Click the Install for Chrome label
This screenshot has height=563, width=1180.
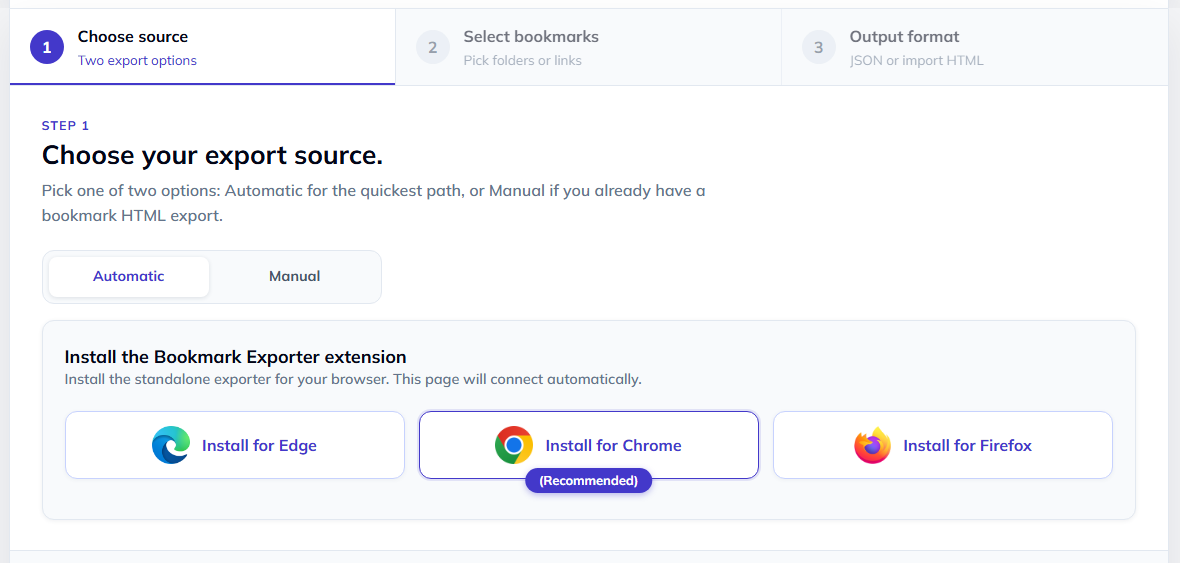[x=613, y=446]
